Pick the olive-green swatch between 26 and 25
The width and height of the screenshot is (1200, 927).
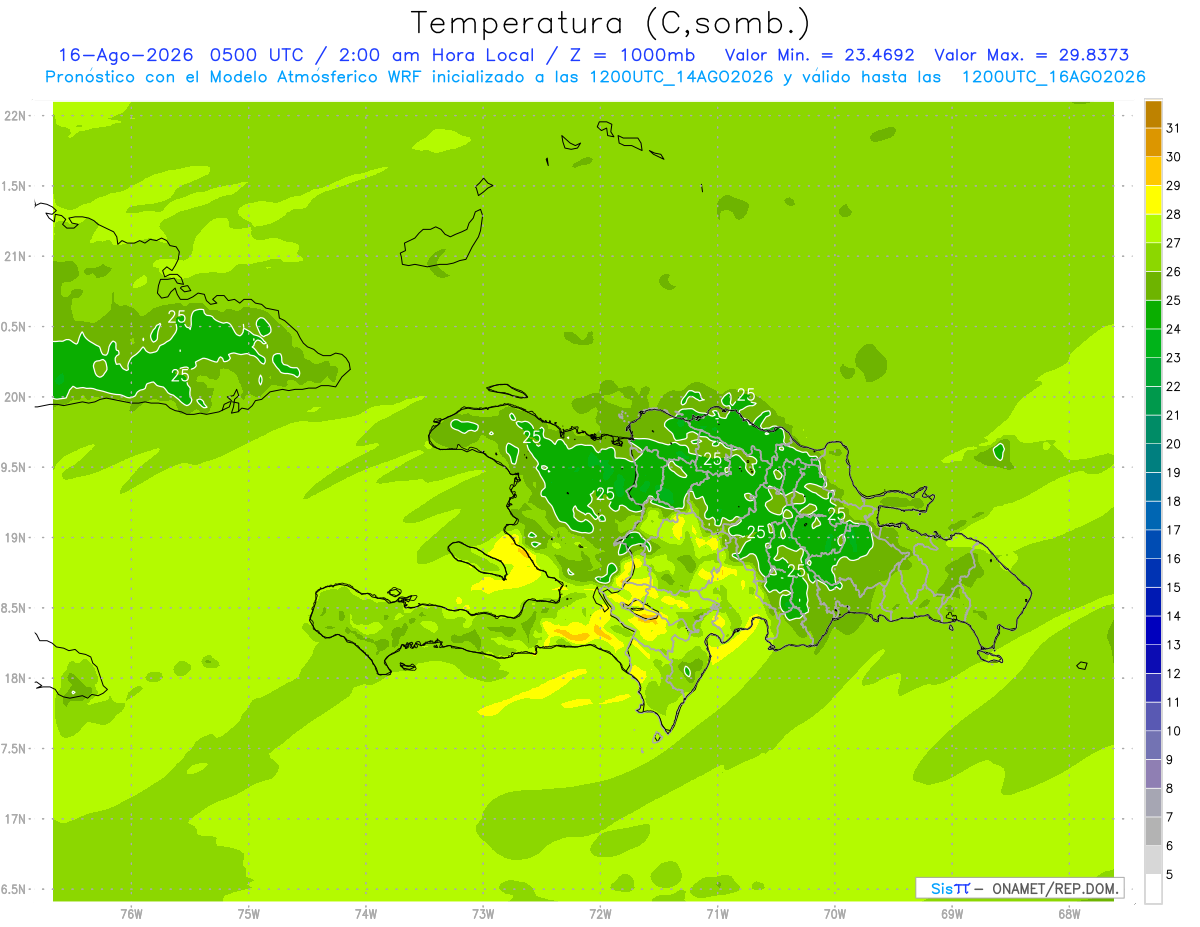coord(1153,286)
